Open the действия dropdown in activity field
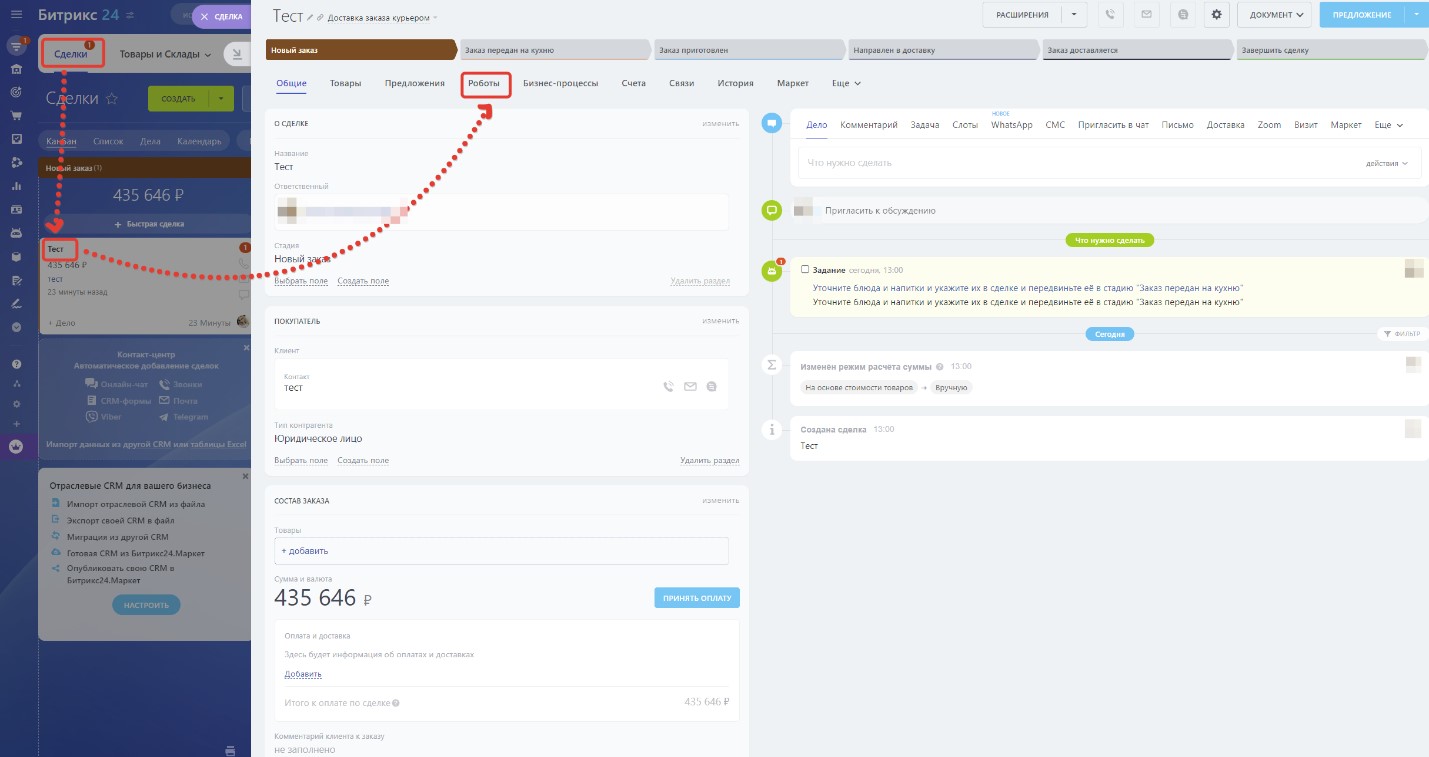 pyautogui.click(x=1386, y=163)
